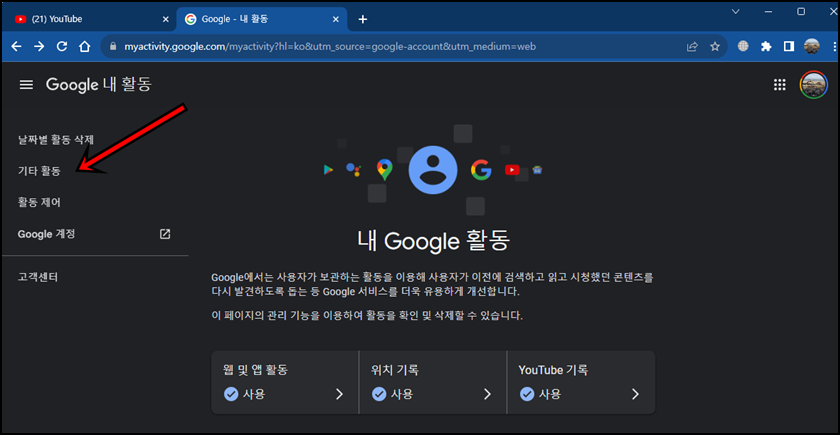The width and height of the screenshot is (840, 435).
Task: Expand chevron on YouTube 기록
Action: click(635, 394)
